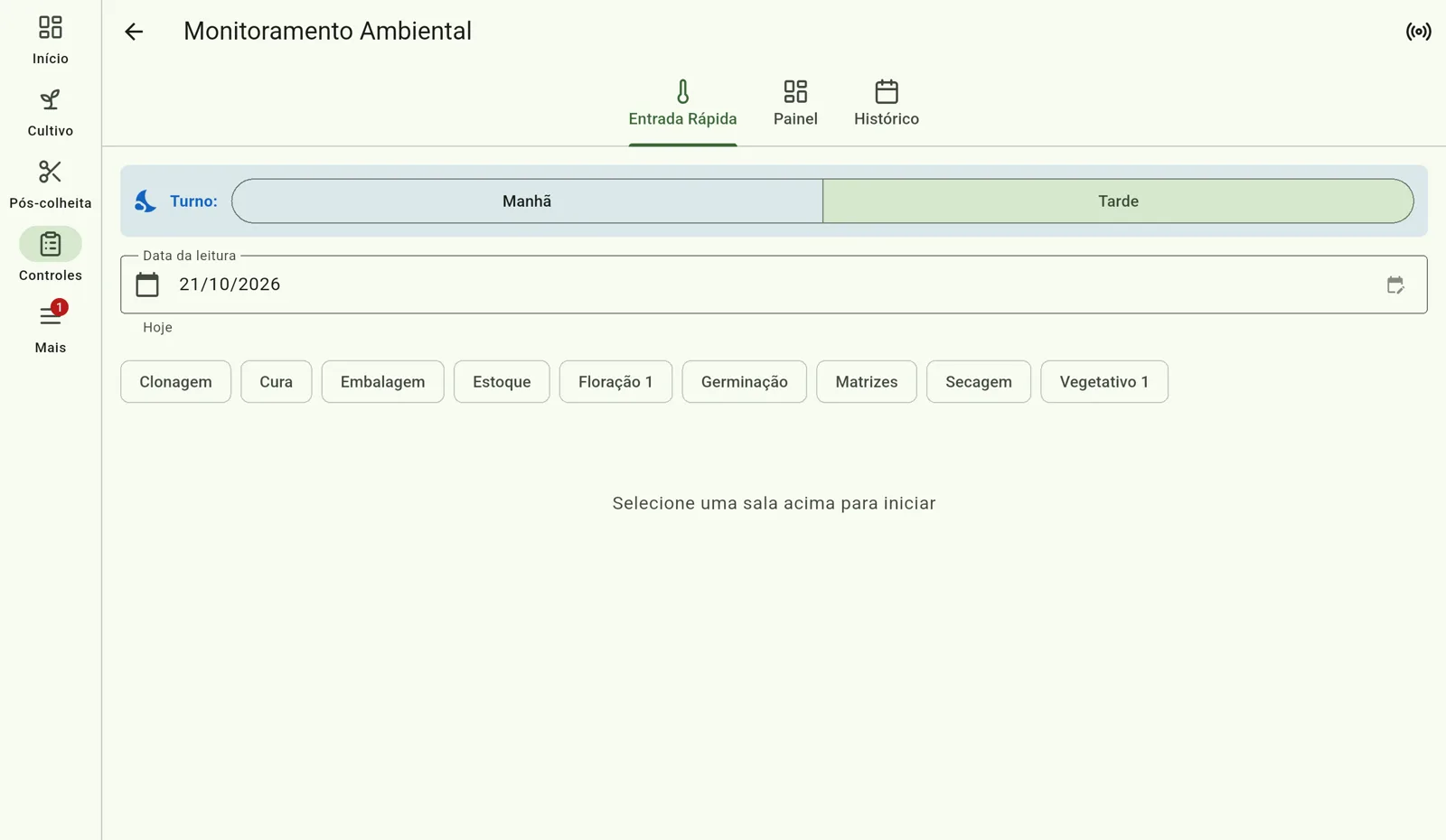Click the moon shift icon

pyautogui.click(x=146, y=201)
